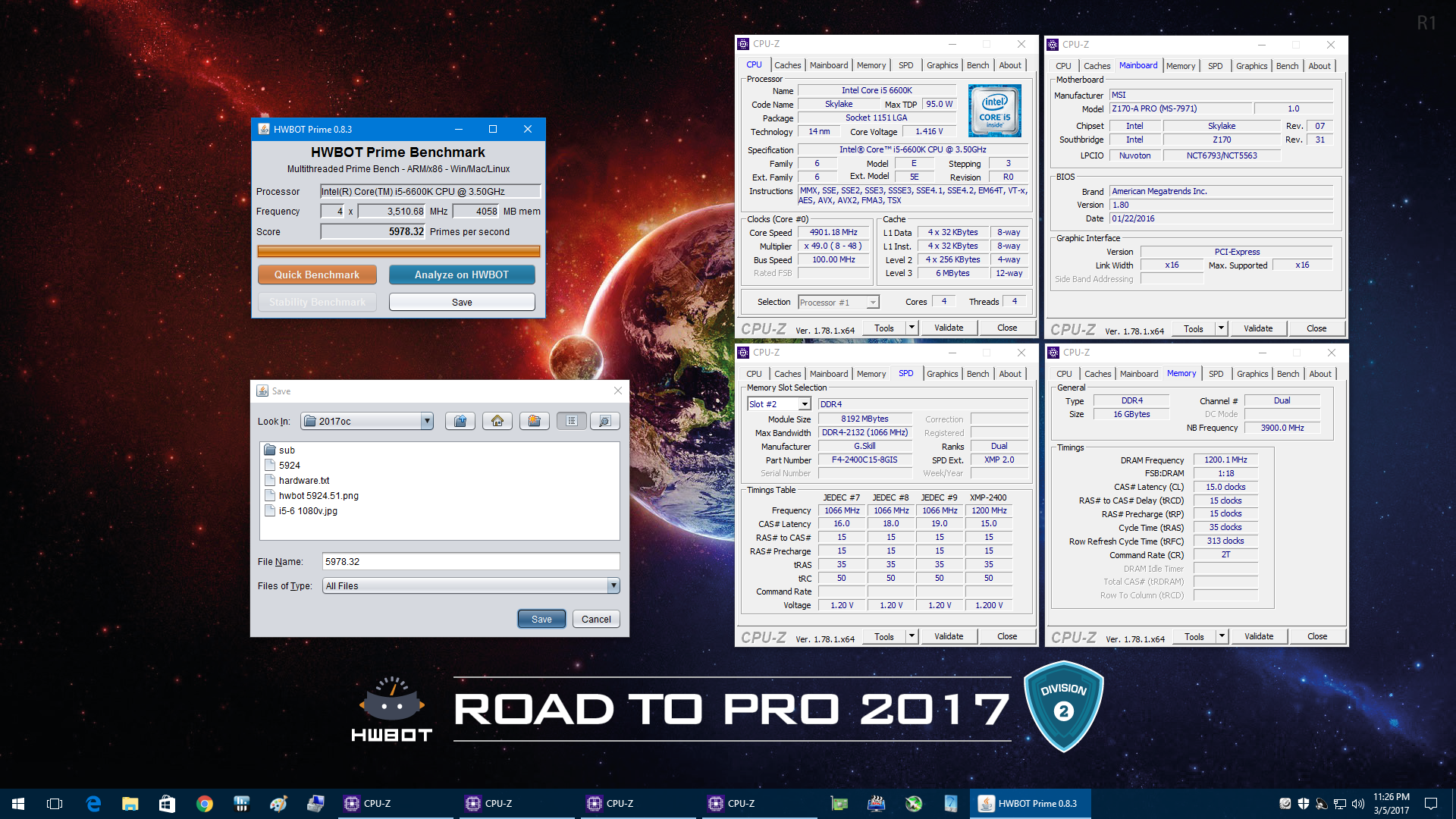The height and width of the screenshot is (819, 1456).
Task: Open taskbar clock showing 11:26 PM
Action: tap(1391, 803)
